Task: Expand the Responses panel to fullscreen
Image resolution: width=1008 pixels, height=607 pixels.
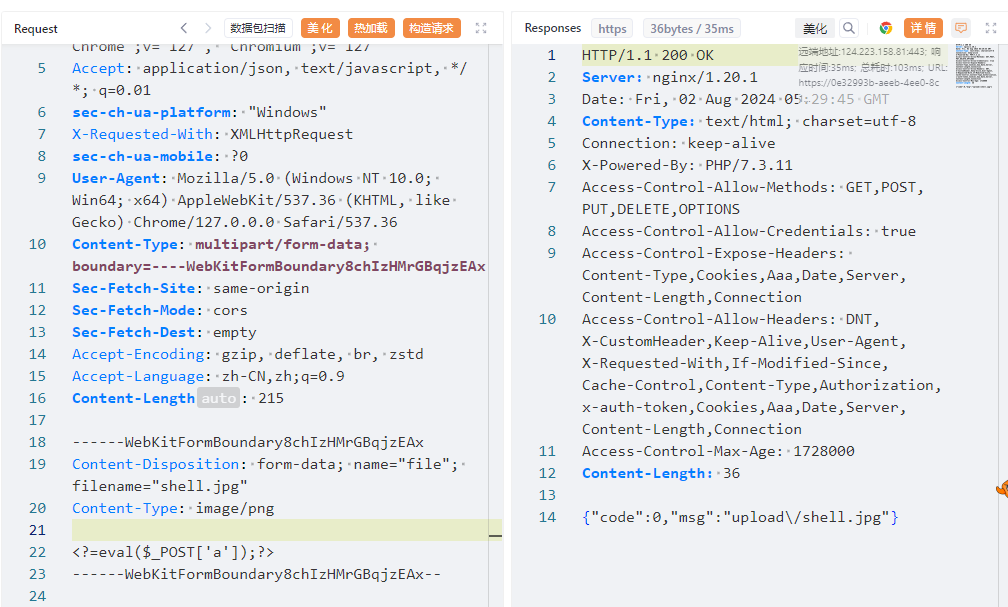Action: click(x=991, y=28)
